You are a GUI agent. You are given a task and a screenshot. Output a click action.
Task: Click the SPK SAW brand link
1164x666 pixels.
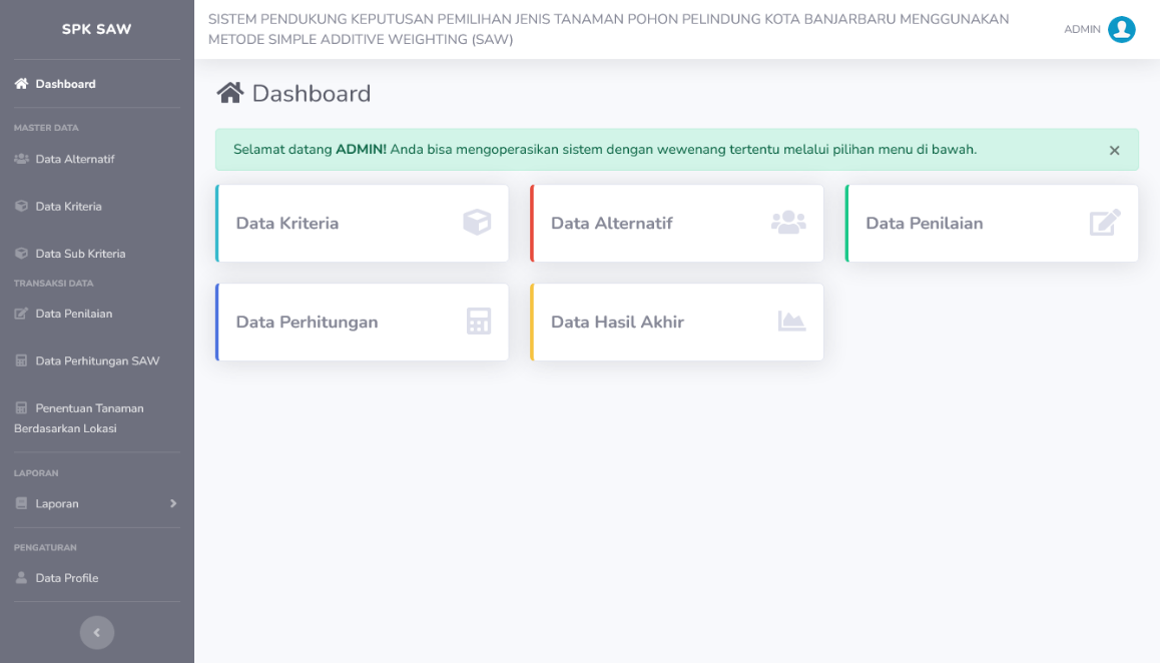point(97,30)
